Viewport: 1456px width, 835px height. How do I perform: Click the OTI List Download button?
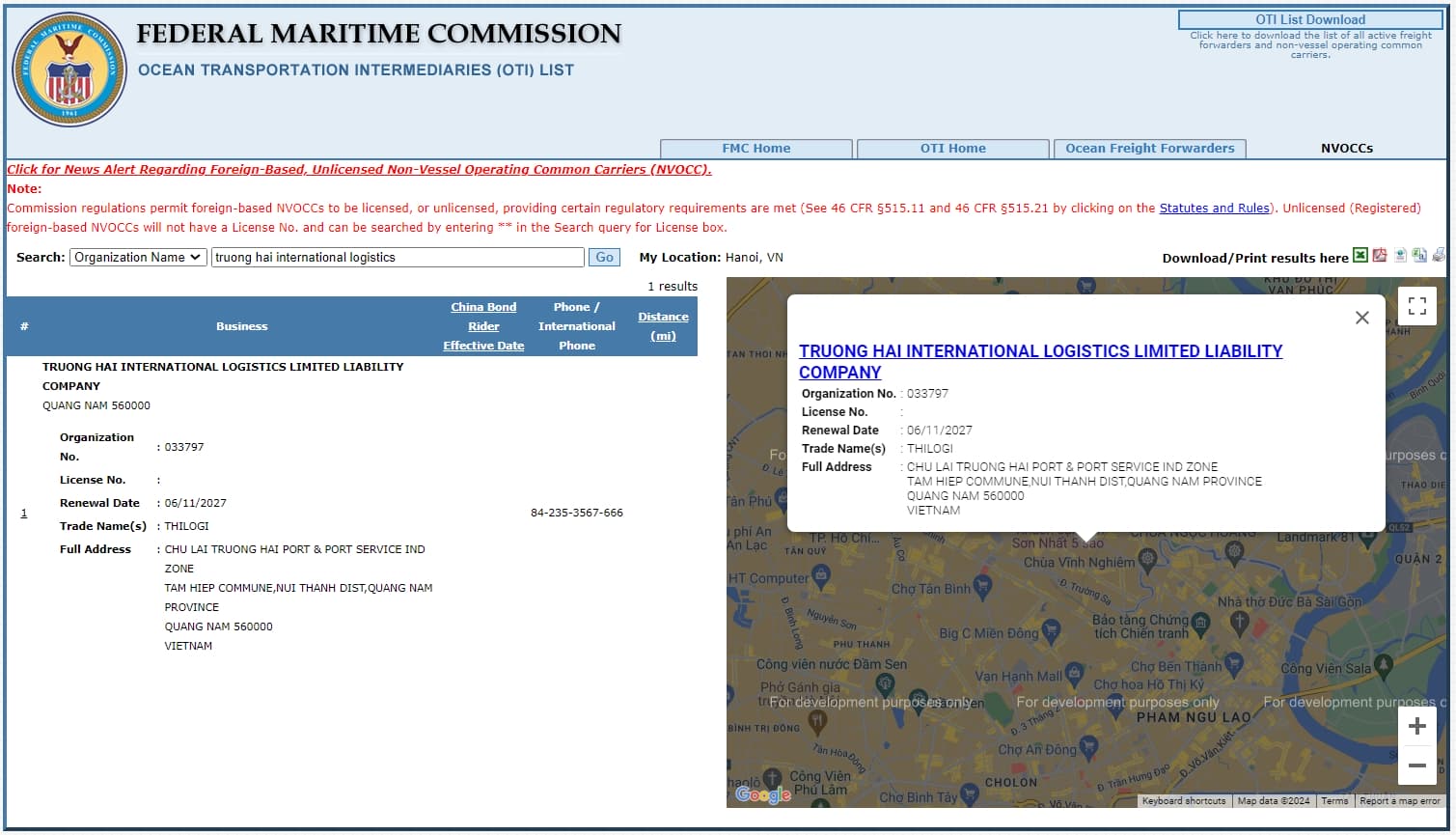pos(1309,19)
